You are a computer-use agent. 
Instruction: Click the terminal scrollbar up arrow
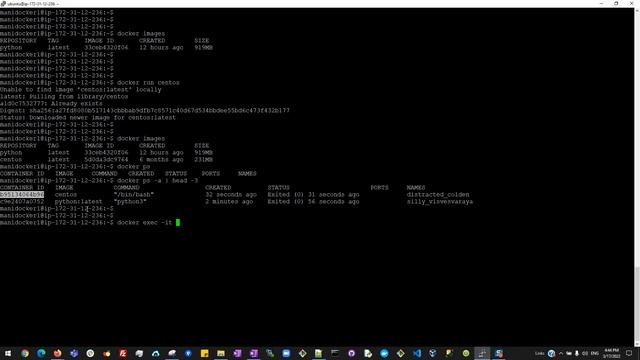click(637, 11)
